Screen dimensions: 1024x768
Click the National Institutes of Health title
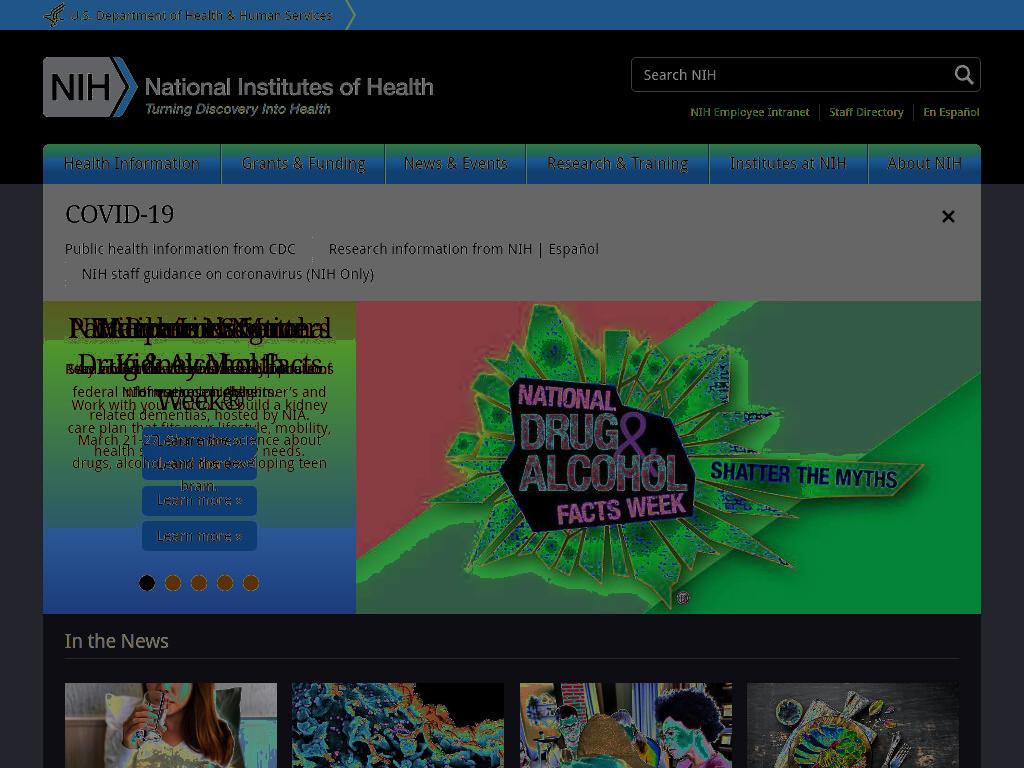(x=289, y=87)
